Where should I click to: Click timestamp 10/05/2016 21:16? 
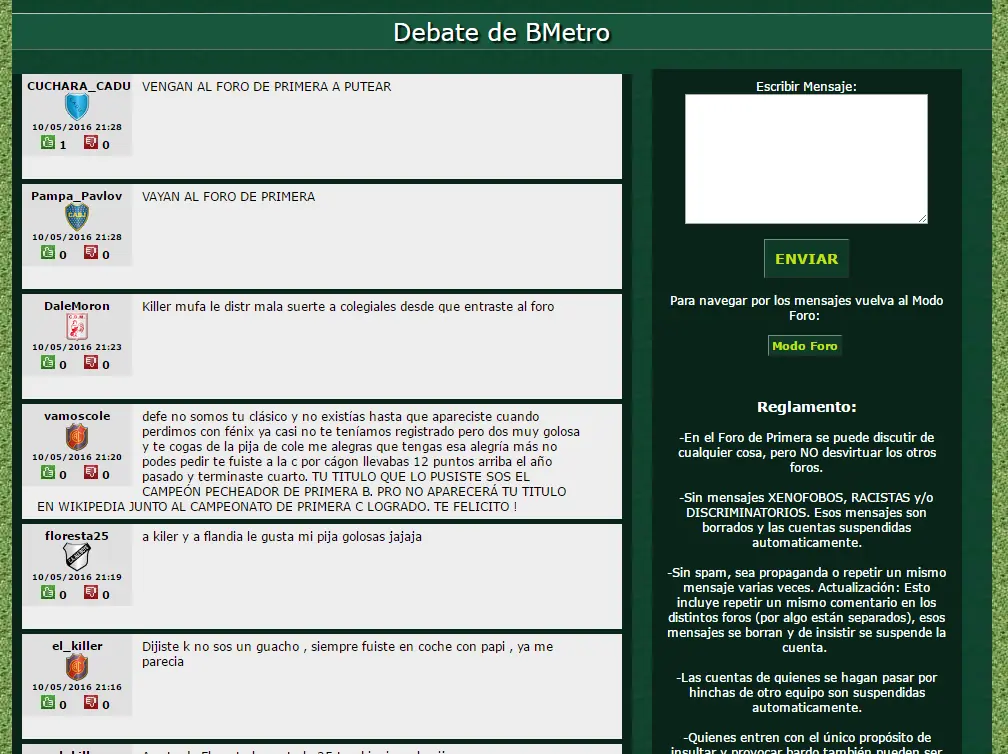click(x=76, y=687)
